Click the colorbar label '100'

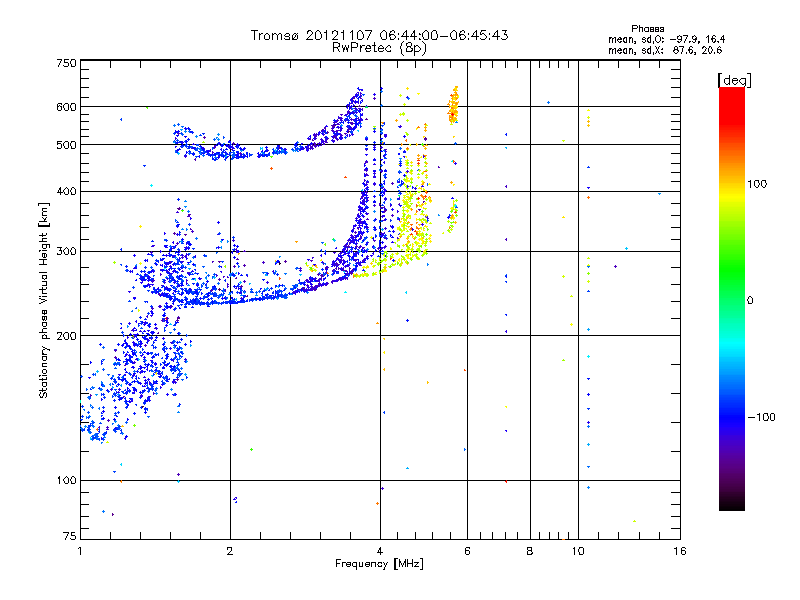click(757, 184)
